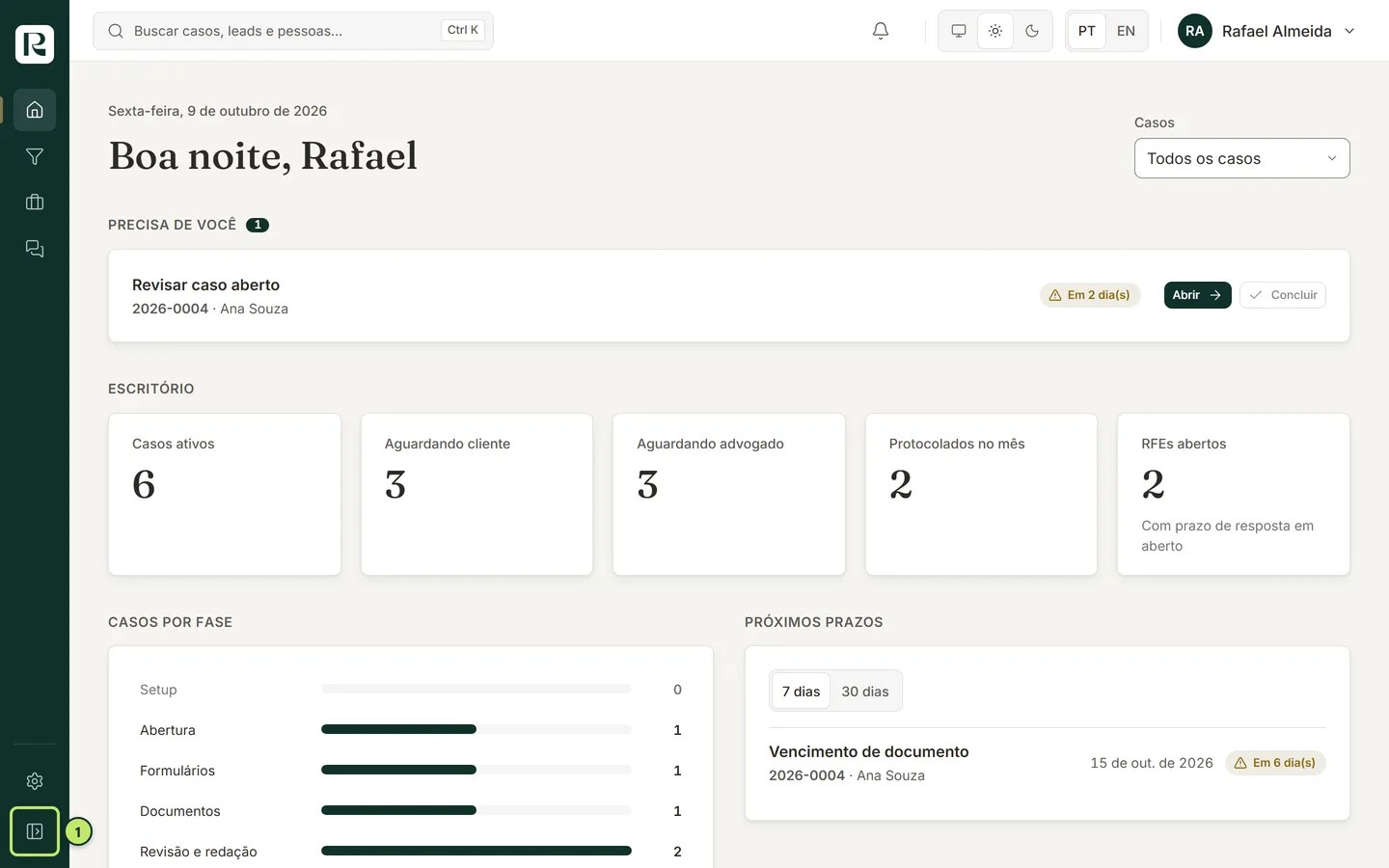Open the Protocolados no mês card

pos(981,495)
